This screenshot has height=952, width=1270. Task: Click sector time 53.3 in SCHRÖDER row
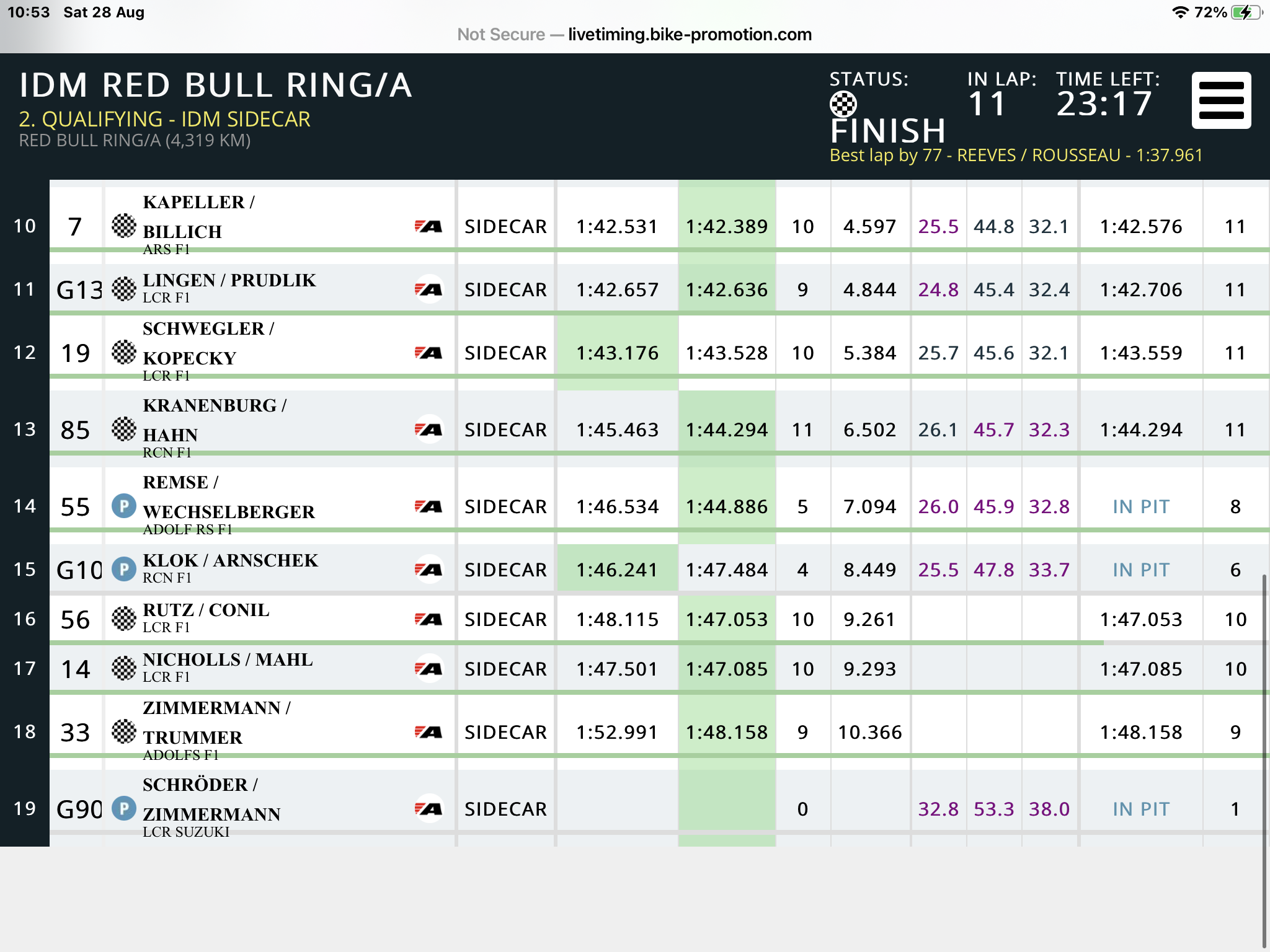[x=993, y=809]
